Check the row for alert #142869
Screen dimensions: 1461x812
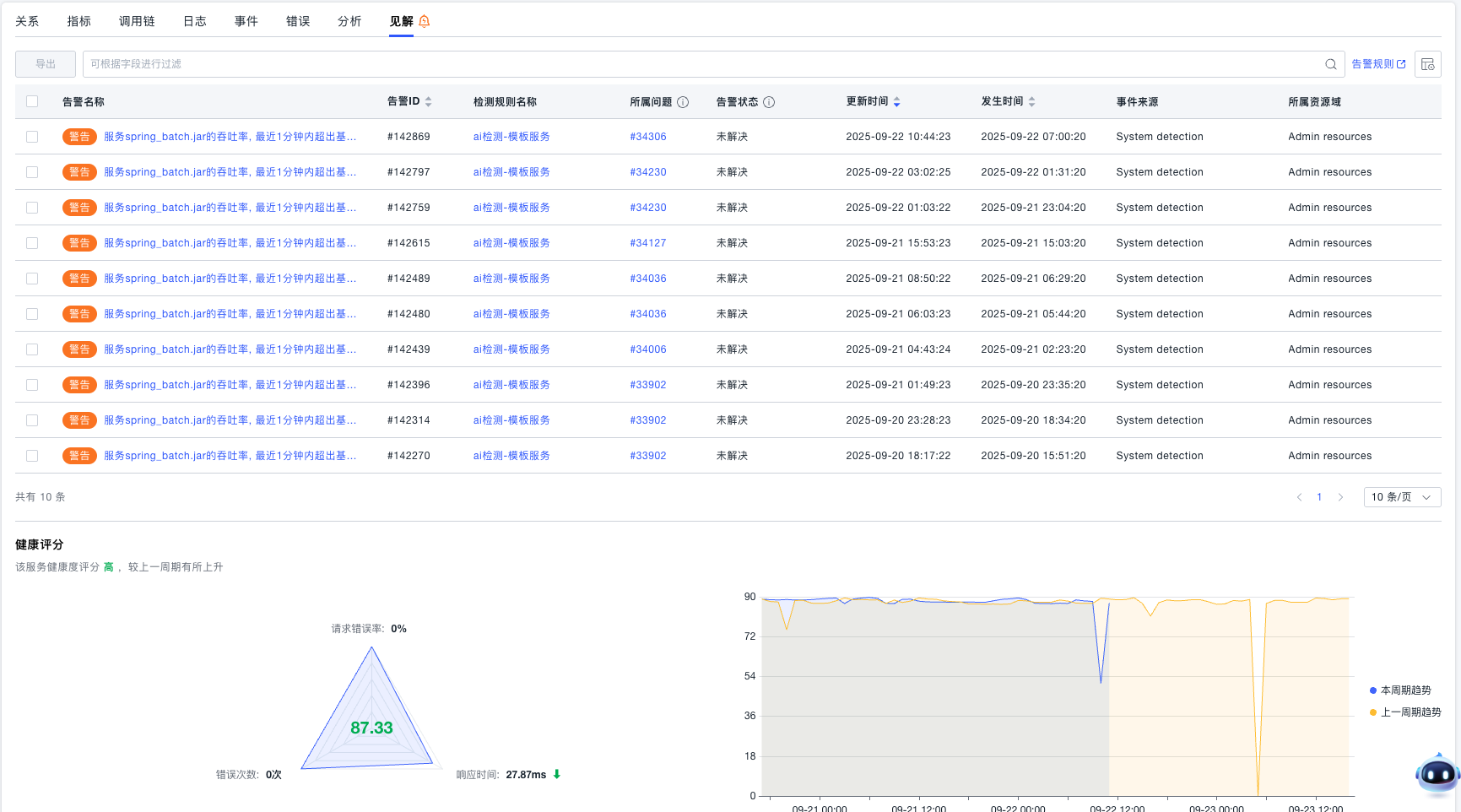tap(32, 137)
